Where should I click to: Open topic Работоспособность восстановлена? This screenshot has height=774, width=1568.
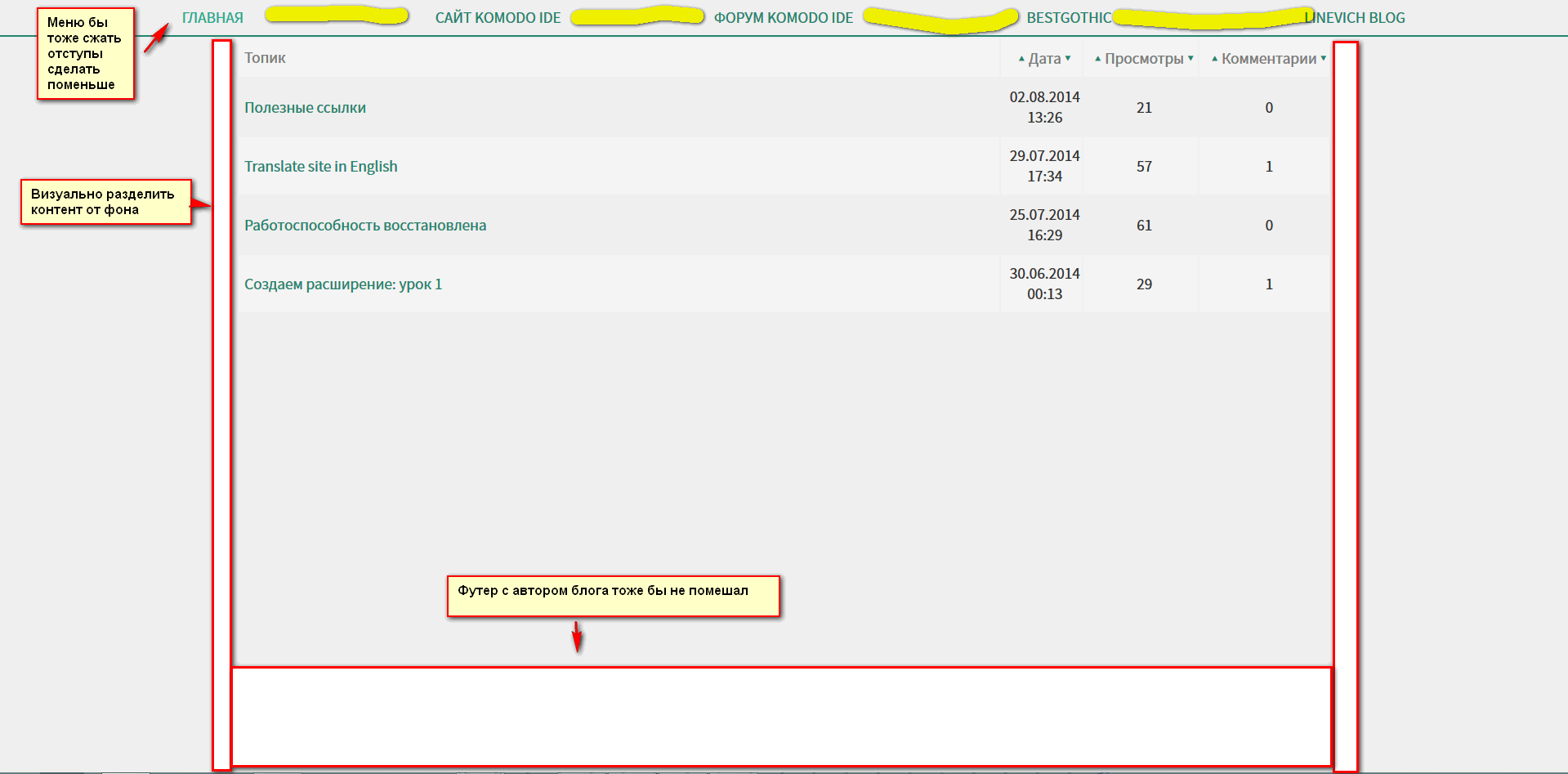[365, 226]
